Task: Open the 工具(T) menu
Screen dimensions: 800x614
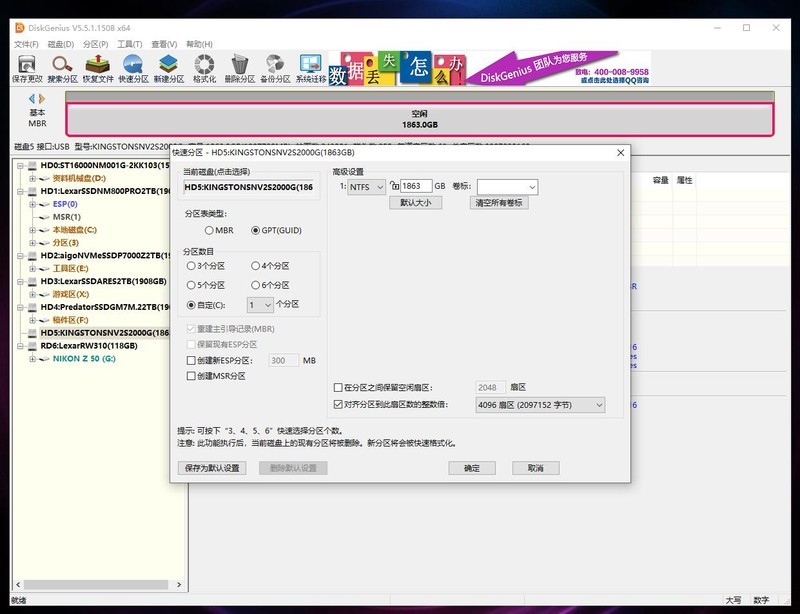Action: point(130,44)
